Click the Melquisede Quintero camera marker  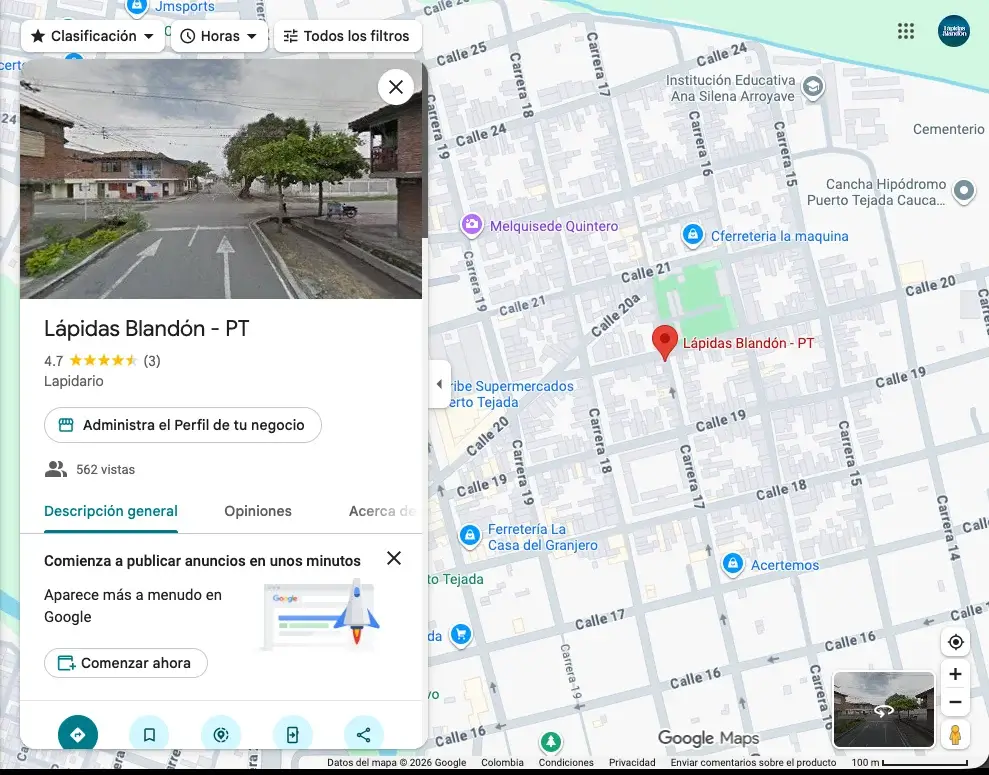coord(471,225)
